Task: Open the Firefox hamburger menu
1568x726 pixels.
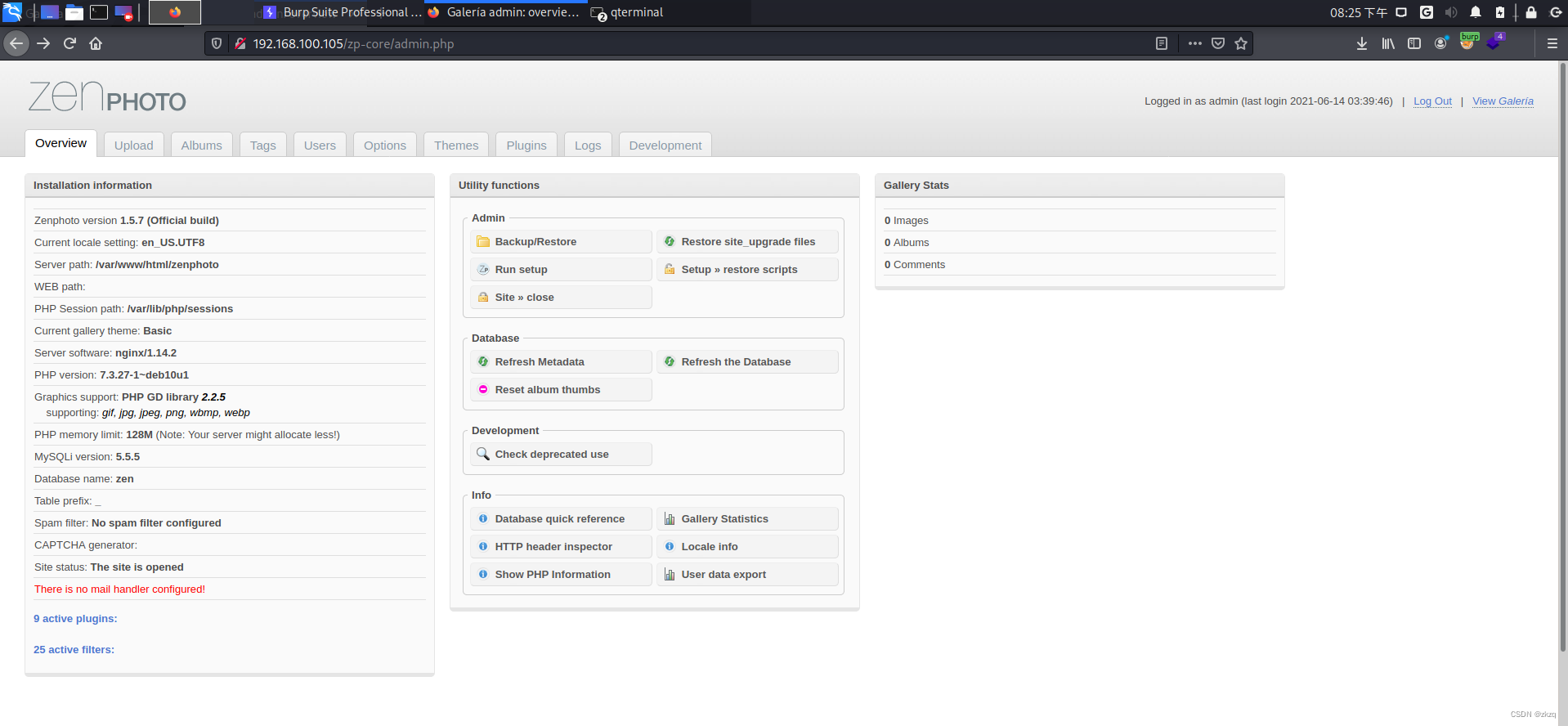Action: click(1552, 43)
